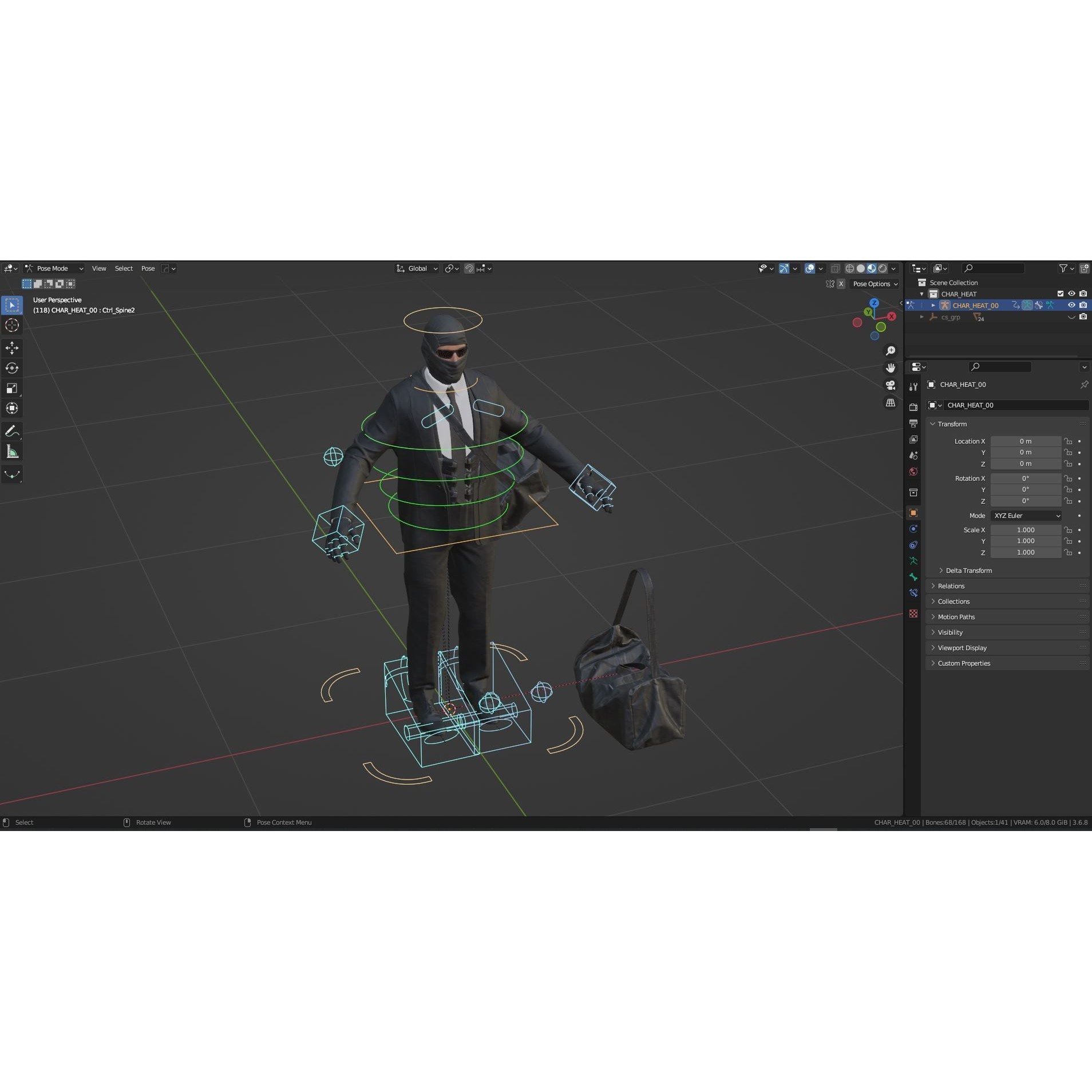Select the Annotate tool
1092x1092 pixels.
pos(12,431)
